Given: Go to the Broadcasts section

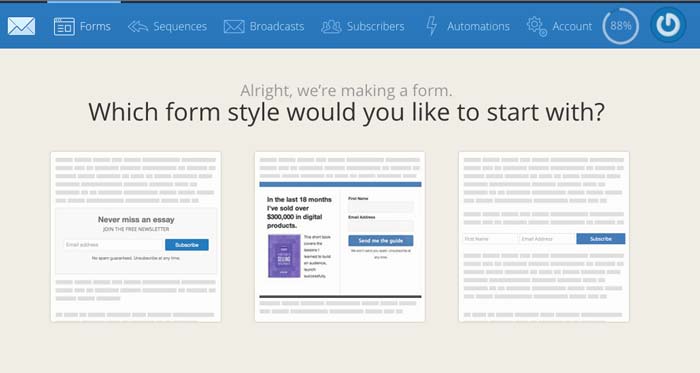Looking at the screenshot, I should pyautogui.click(x=277, y=26).
